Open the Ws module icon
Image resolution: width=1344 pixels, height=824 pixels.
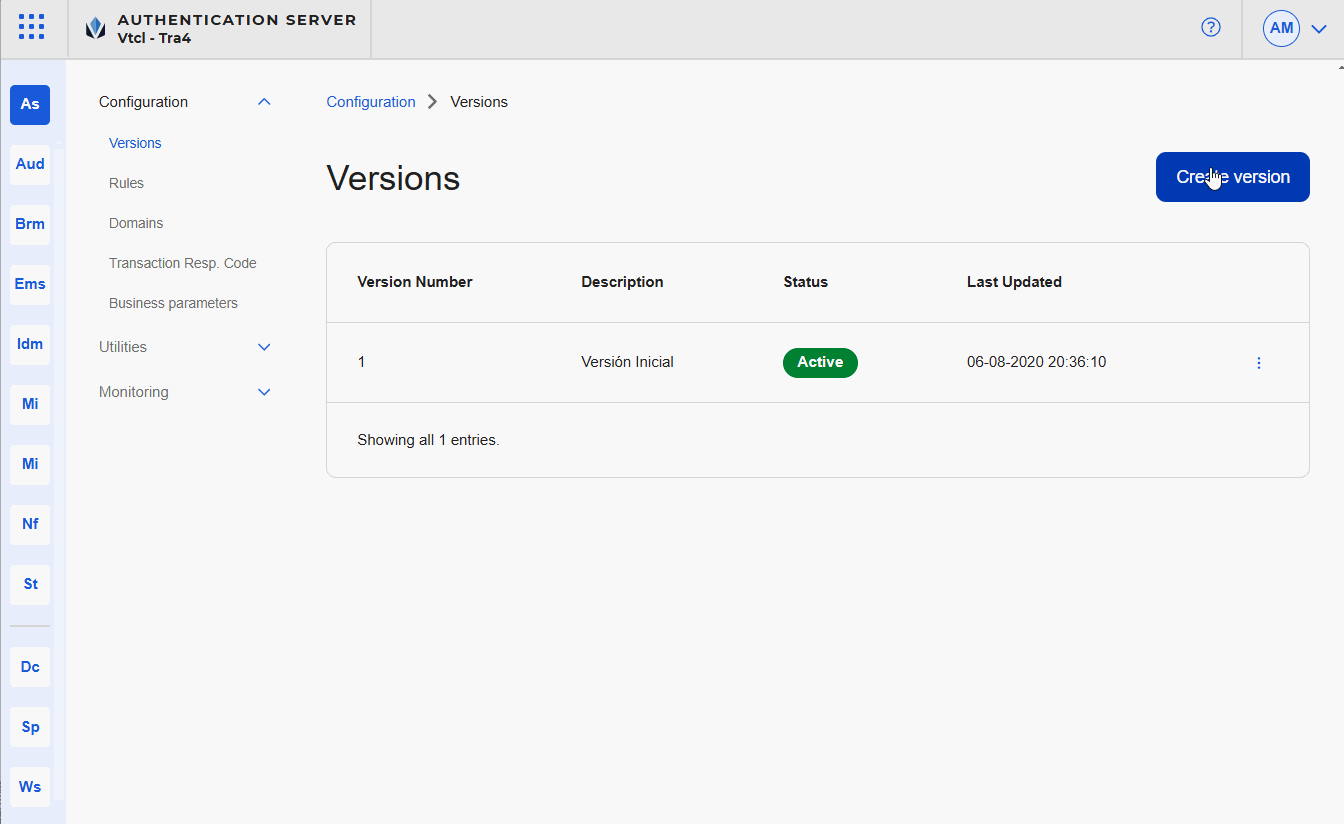coord(30,787)
